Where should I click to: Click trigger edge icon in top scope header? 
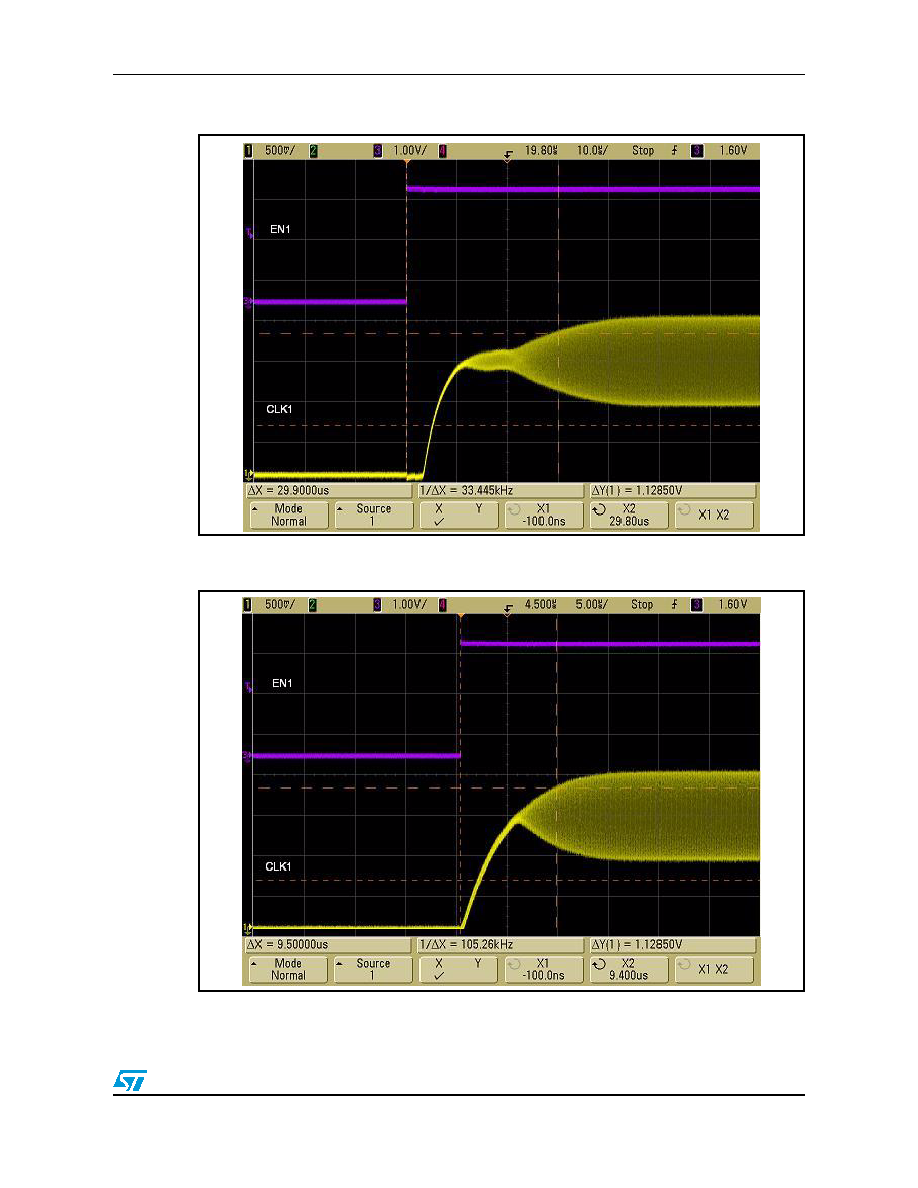point(674,151)
